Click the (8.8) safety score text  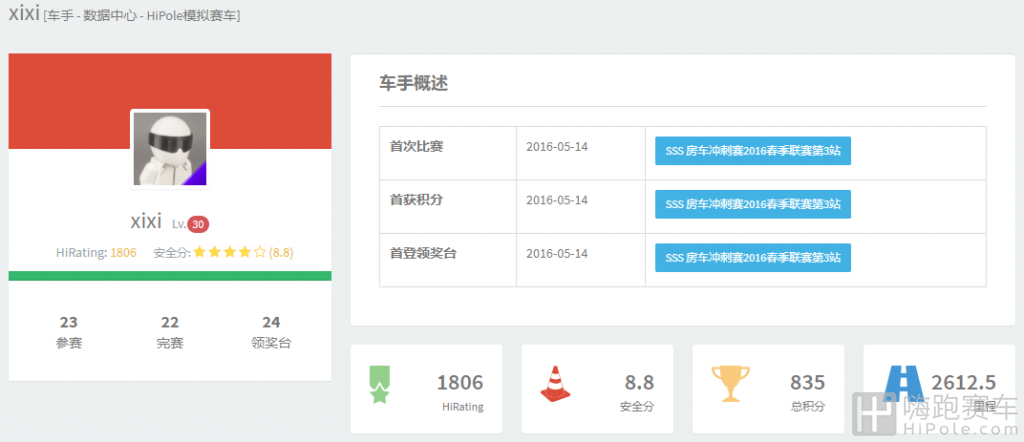[281, 253]
